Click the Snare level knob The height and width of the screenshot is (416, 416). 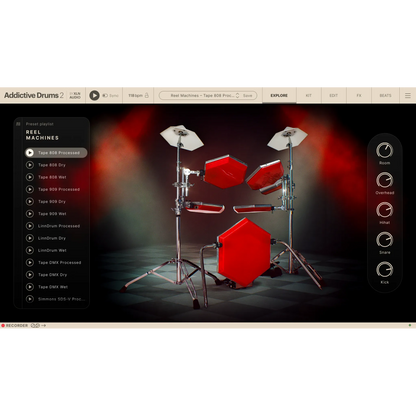(x=384, y=240)
